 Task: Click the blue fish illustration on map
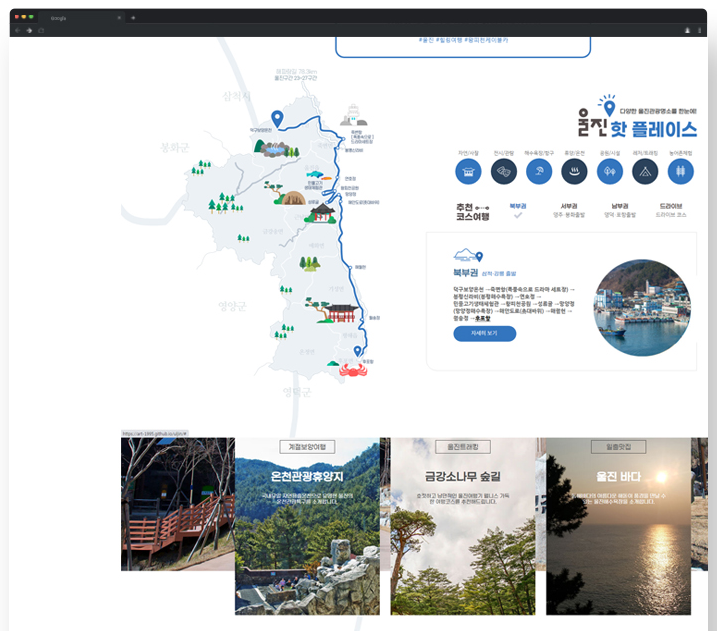pos(315,174)
